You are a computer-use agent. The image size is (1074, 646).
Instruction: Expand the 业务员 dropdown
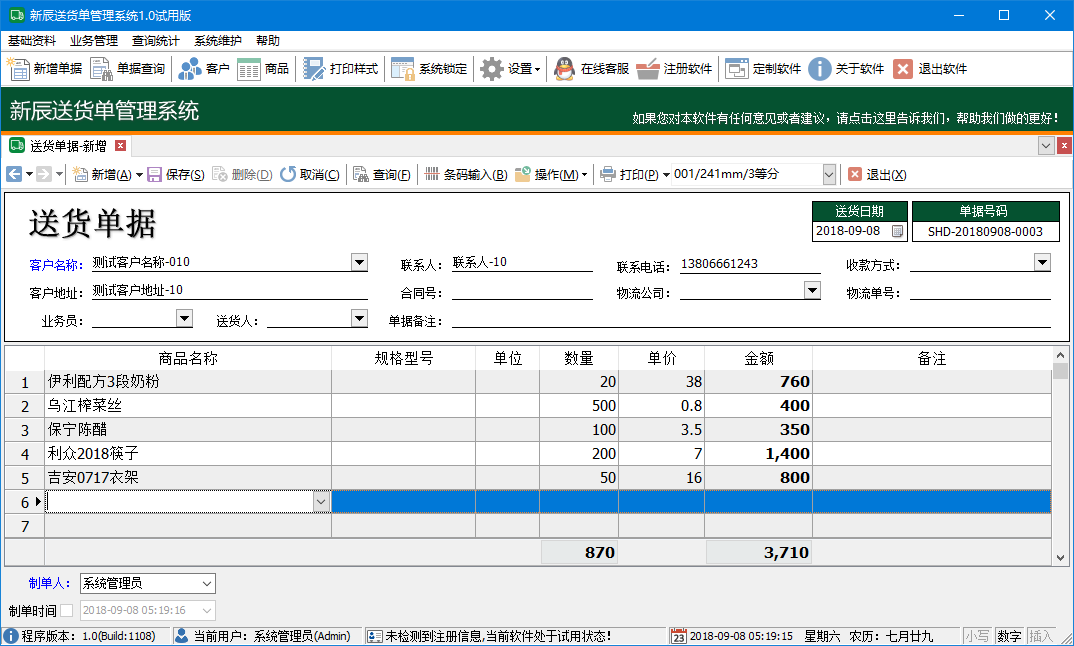pos(184,318)
